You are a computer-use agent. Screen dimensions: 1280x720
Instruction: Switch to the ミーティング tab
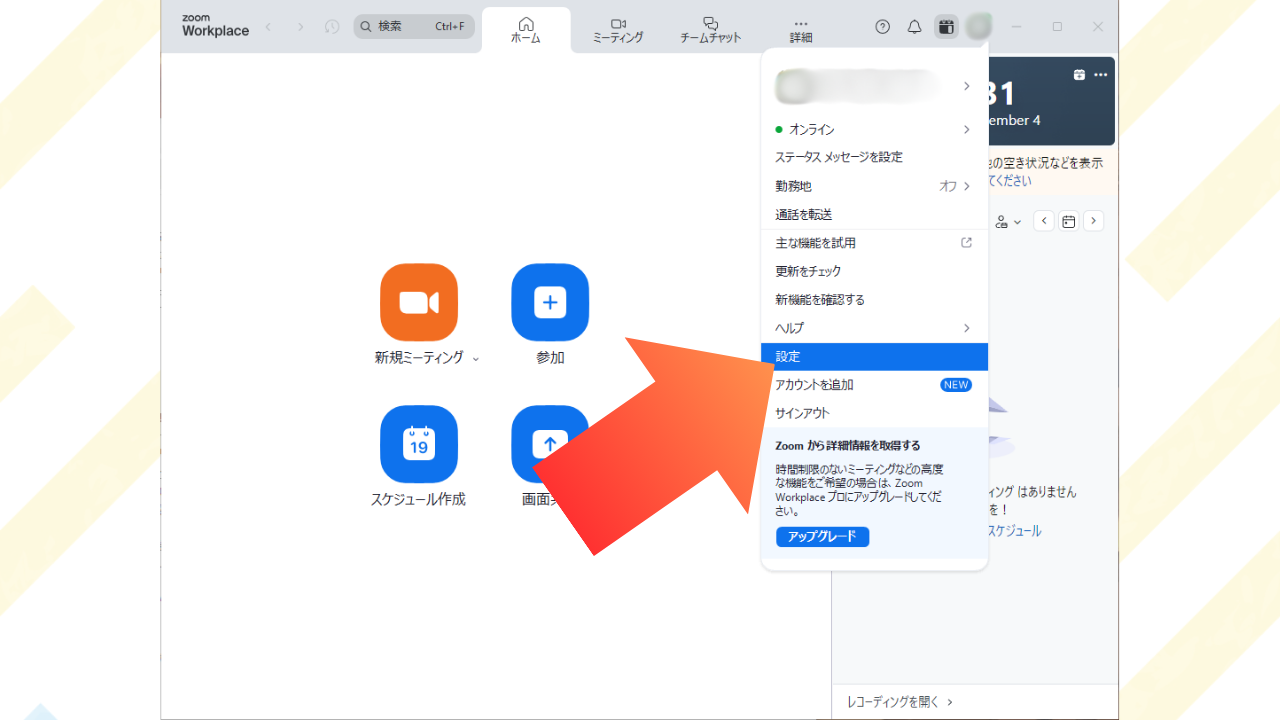tap(618, 30)
